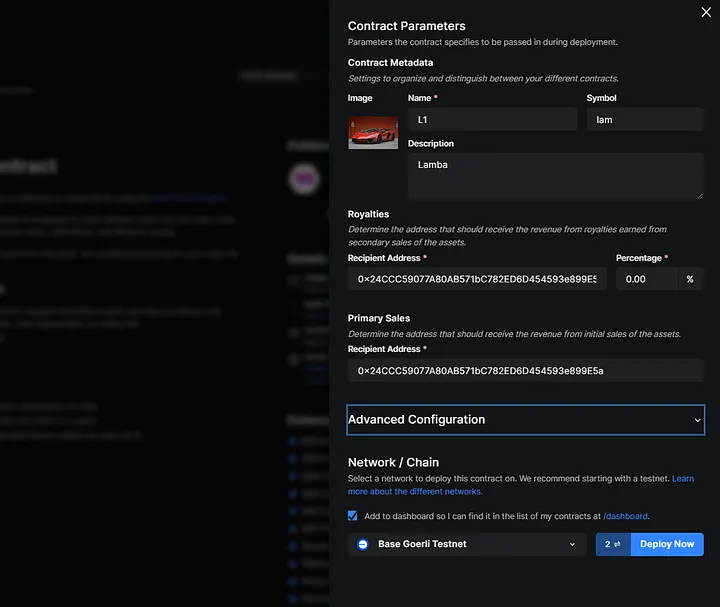
Task: Focus the Primary Sales Recipient Address field
Action: click(x=525, y=371)
